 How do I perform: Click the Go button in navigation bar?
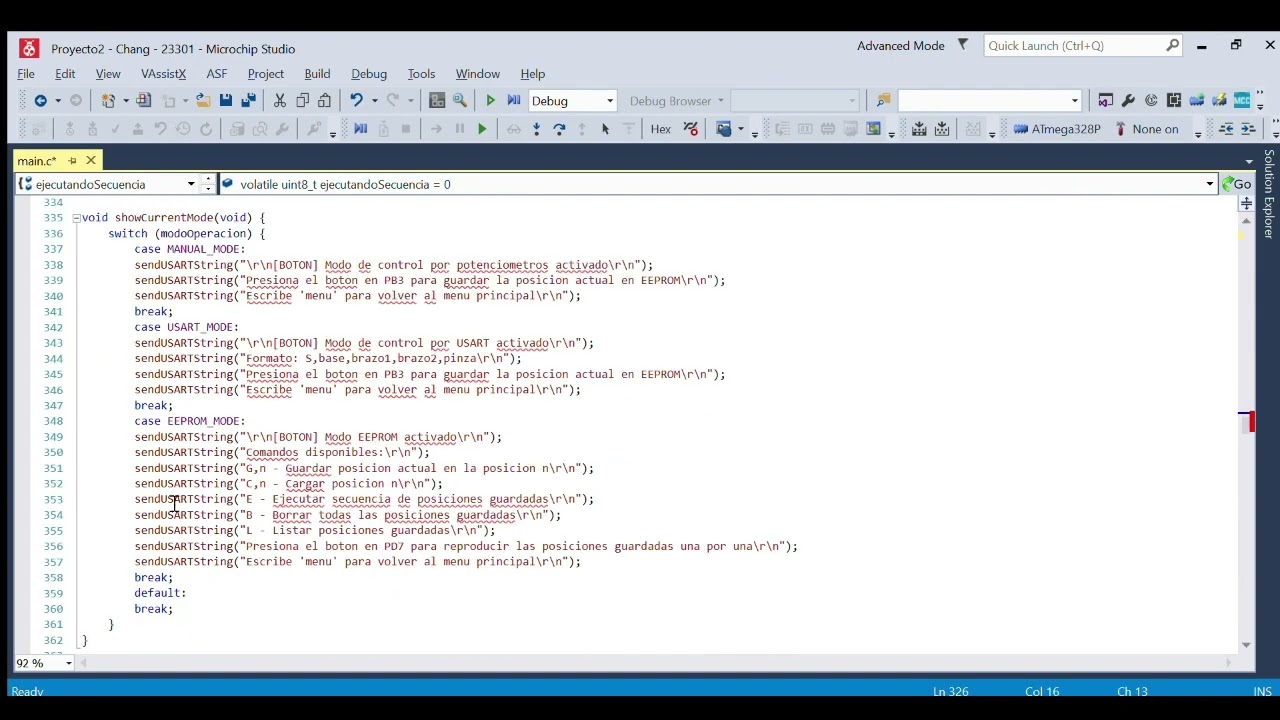point(1237,184)
